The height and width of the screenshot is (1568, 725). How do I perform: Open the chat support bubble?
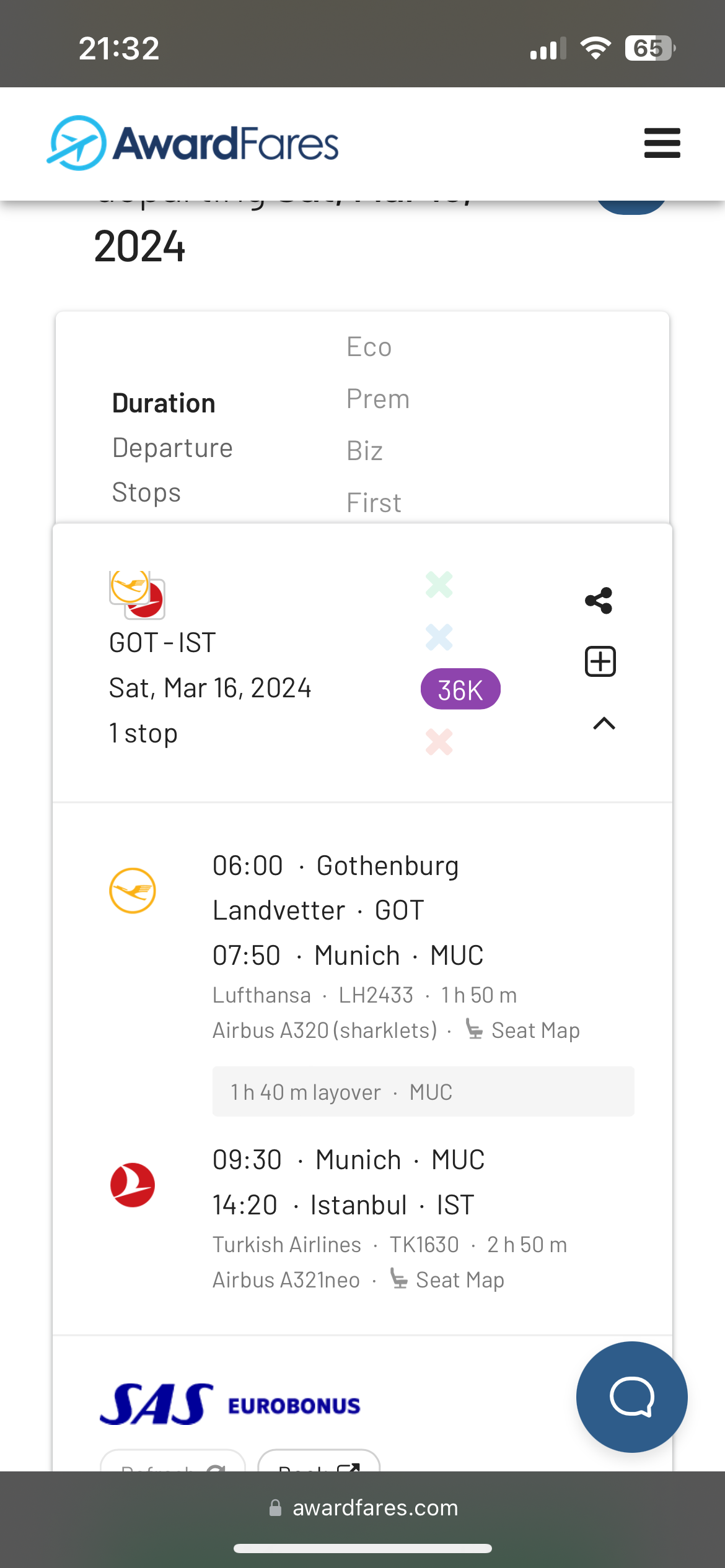[631, 1396]
